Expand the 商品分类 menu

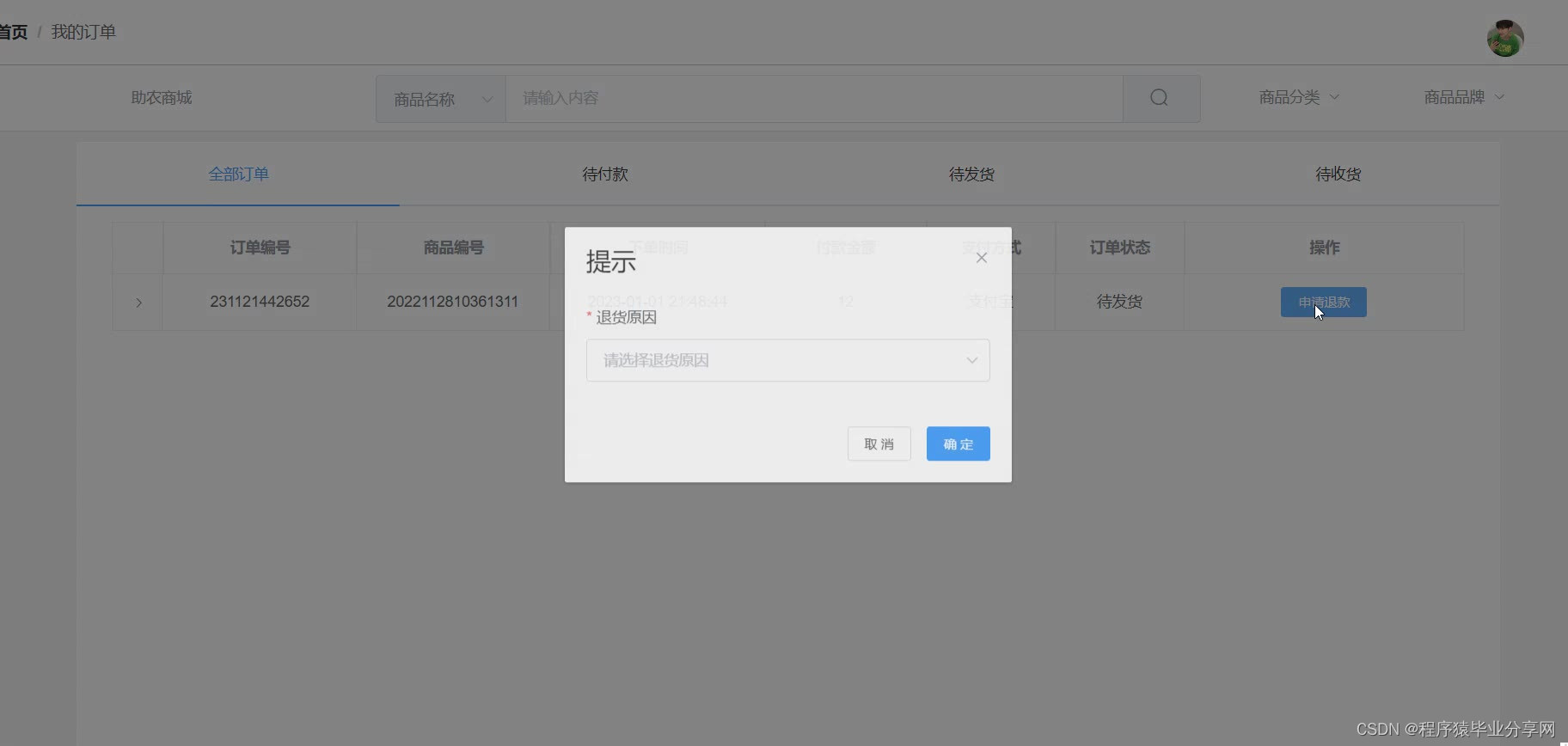click(1299, 97)
